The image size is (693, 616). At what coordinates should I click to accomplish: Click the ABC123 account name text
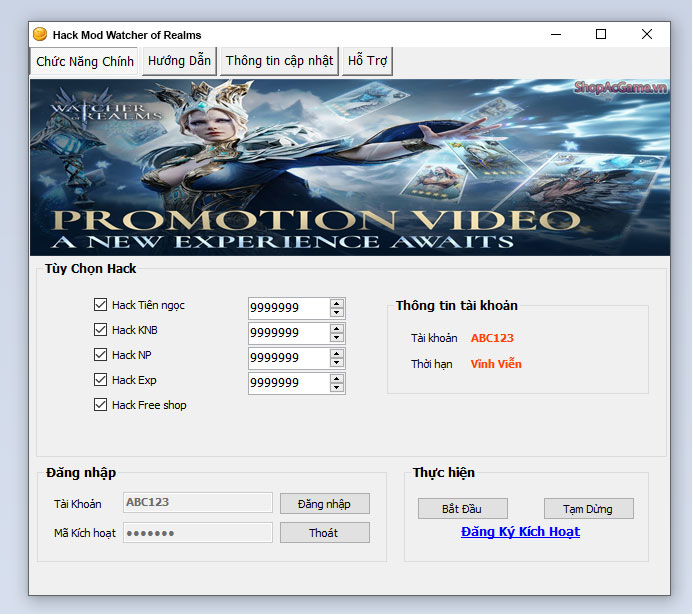[492, 338]
